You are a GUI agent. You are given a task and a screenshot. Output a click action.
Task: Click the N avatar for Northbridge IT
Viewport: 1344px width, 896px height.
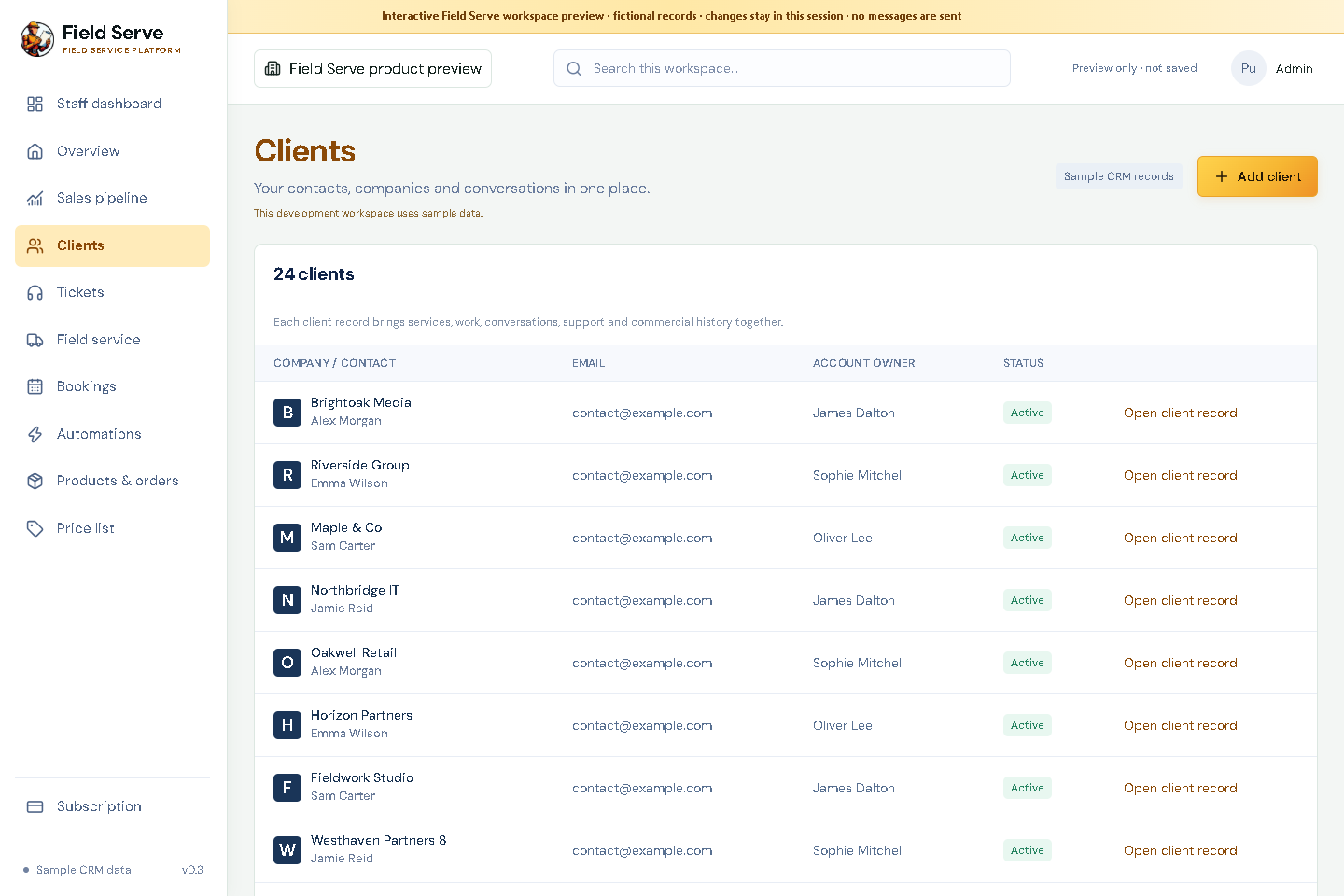(287, 600)
